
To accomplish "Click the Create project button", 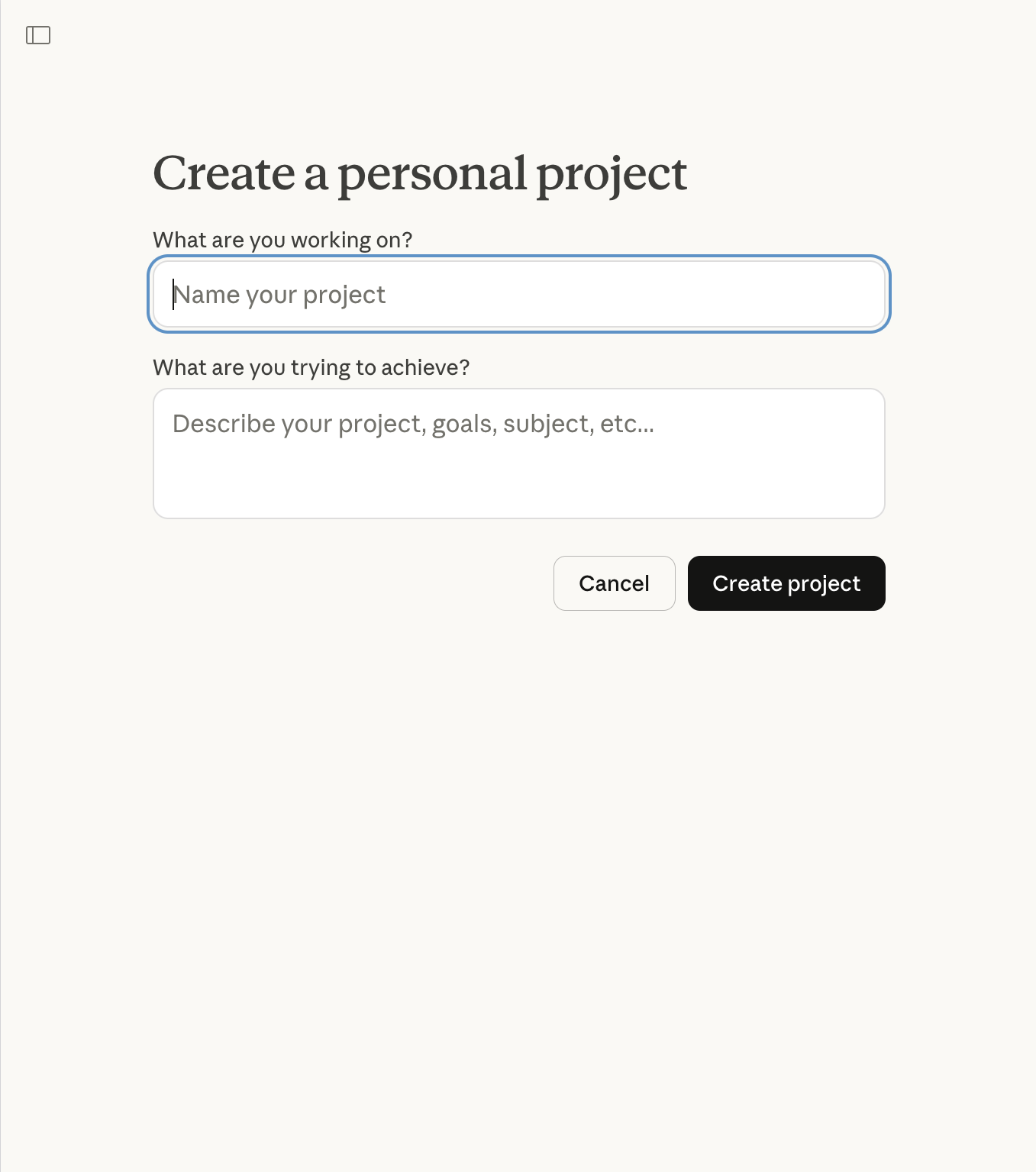I will 786,583.
